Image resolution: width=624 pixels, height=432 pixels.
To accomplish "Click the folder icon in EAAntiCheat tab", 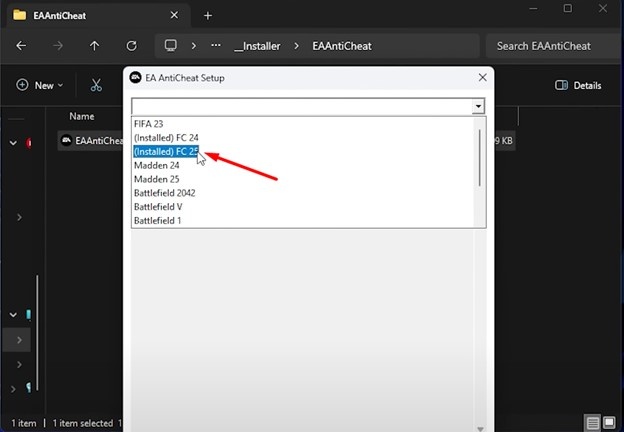I will click(x=20, y=16).
